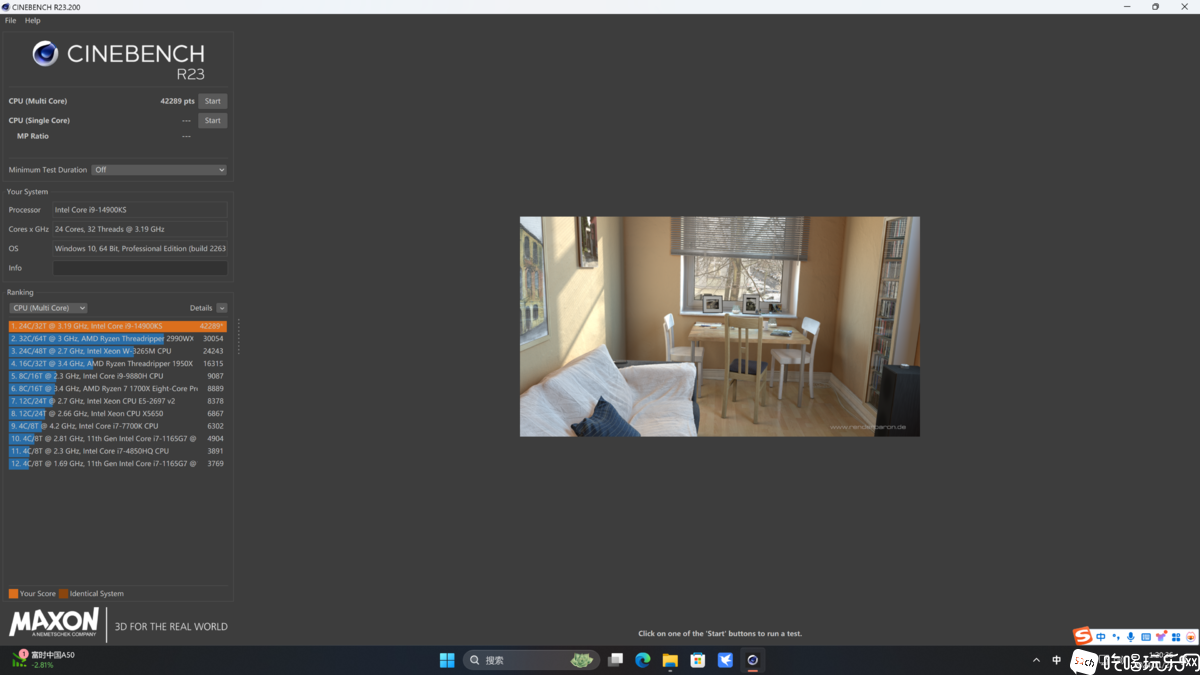Click the Cinebench taskbar icon

(753, 660)
